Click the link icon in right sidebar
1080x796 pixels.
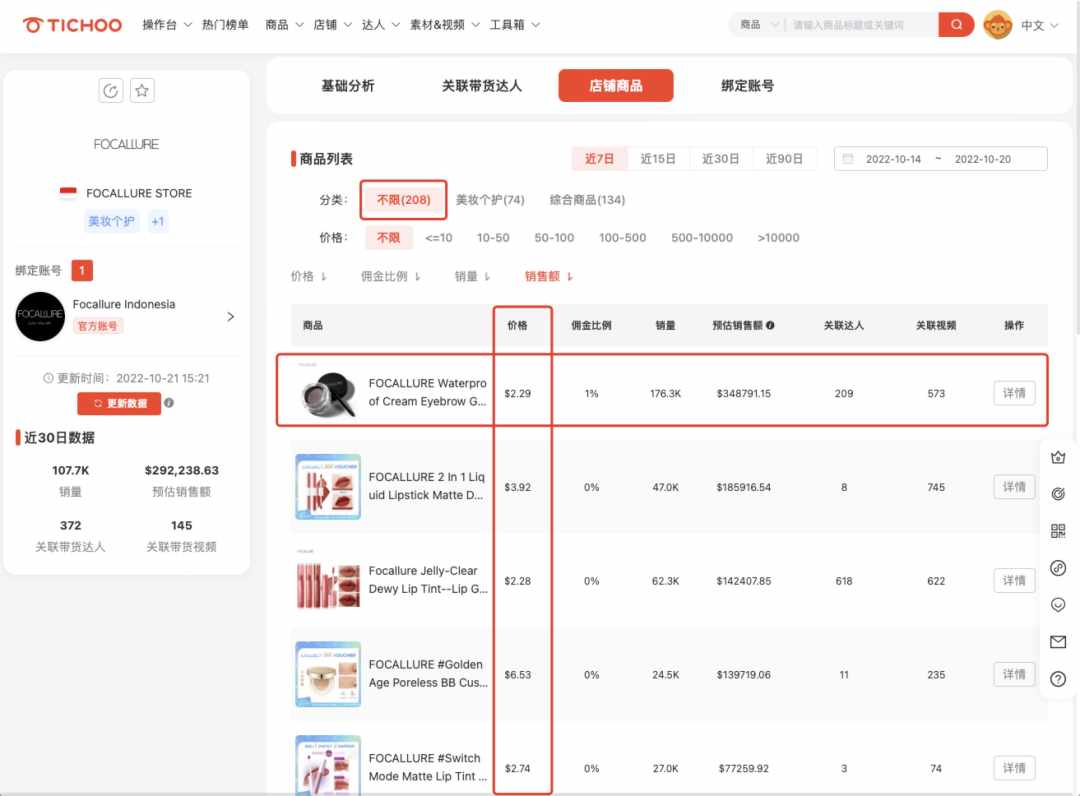click(1058, 568)
